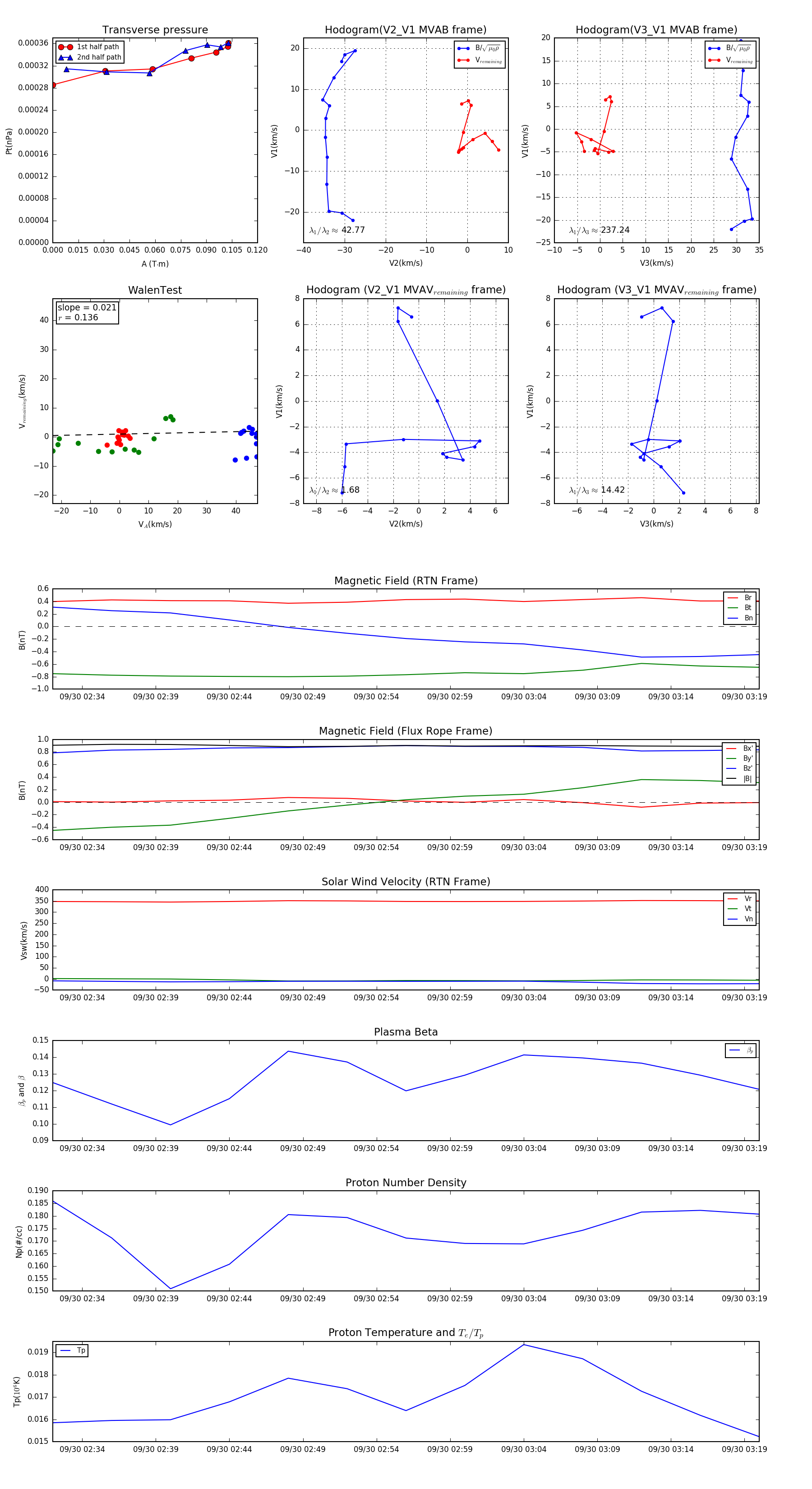The image size is (812, 1489).
Task: Click the "Transverse pressure" plot title
Action: 155,29
